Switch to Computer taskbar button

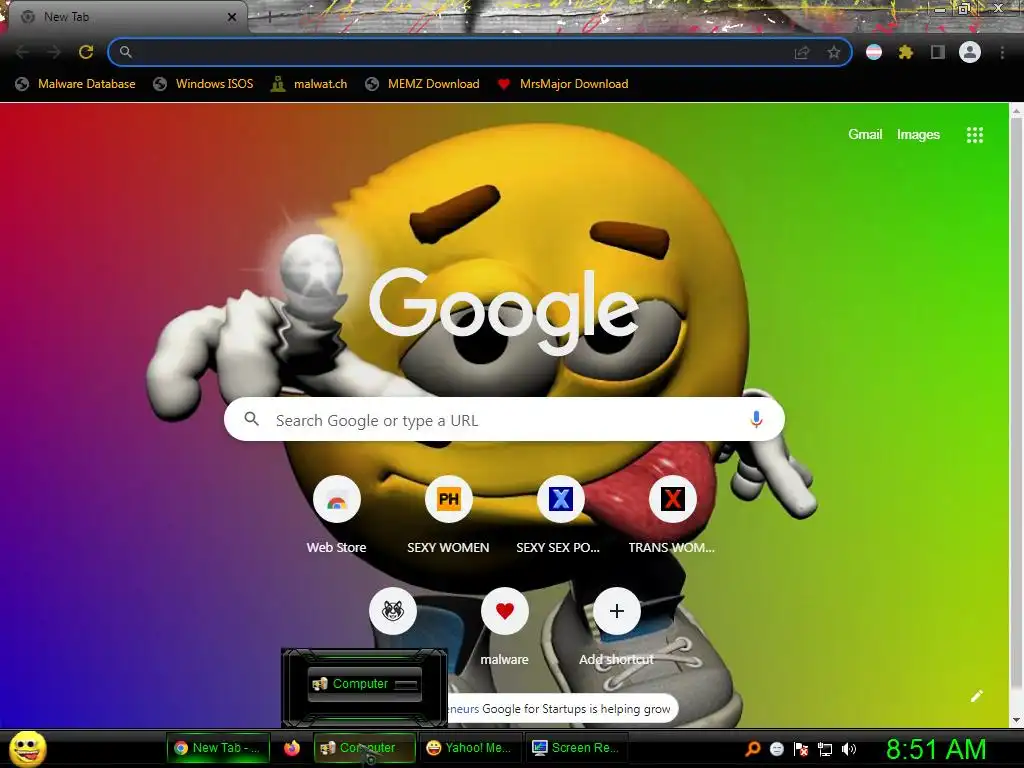tap(364, 748)
